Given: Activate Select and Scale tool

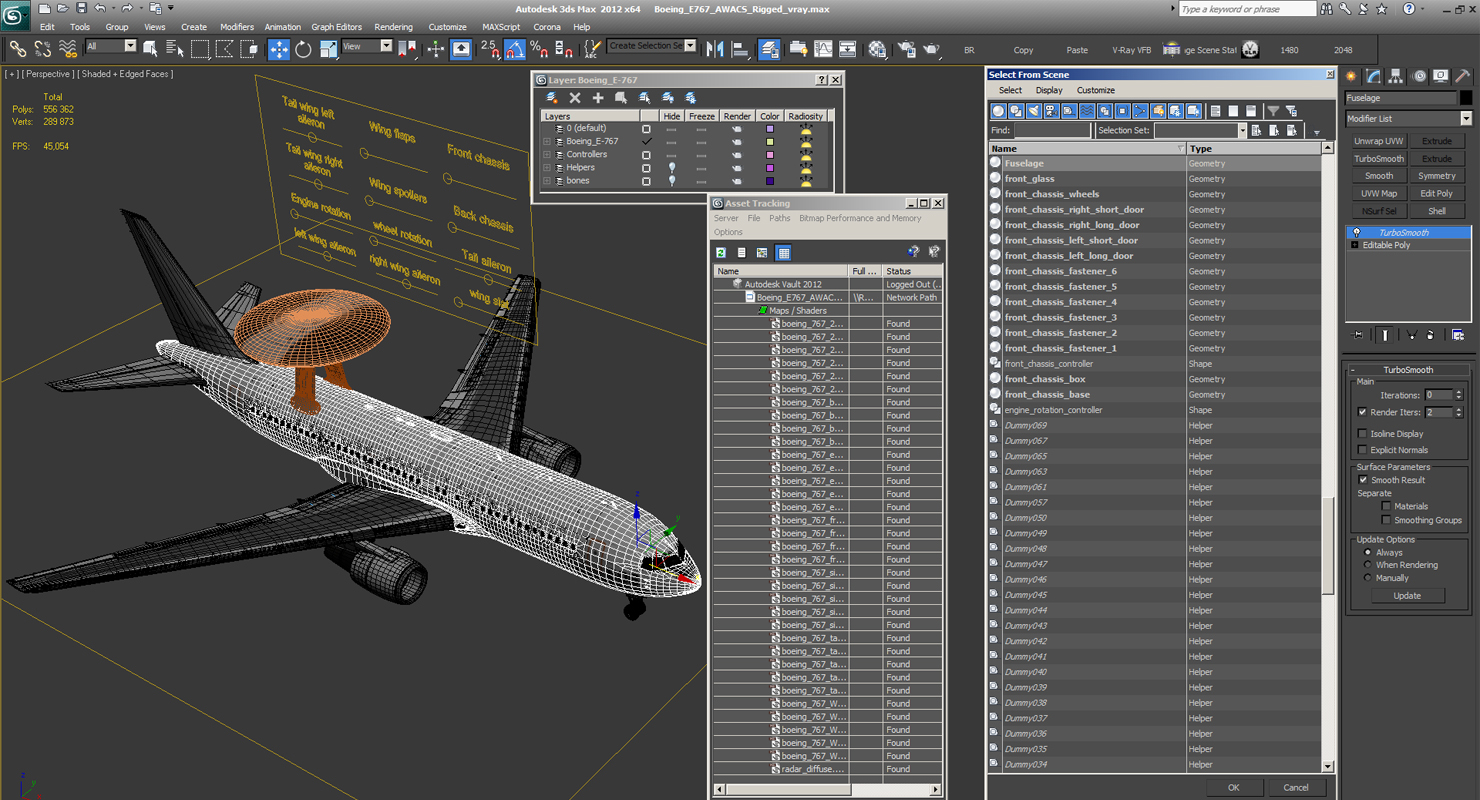Looking at the screenshot, I should 328,48.
